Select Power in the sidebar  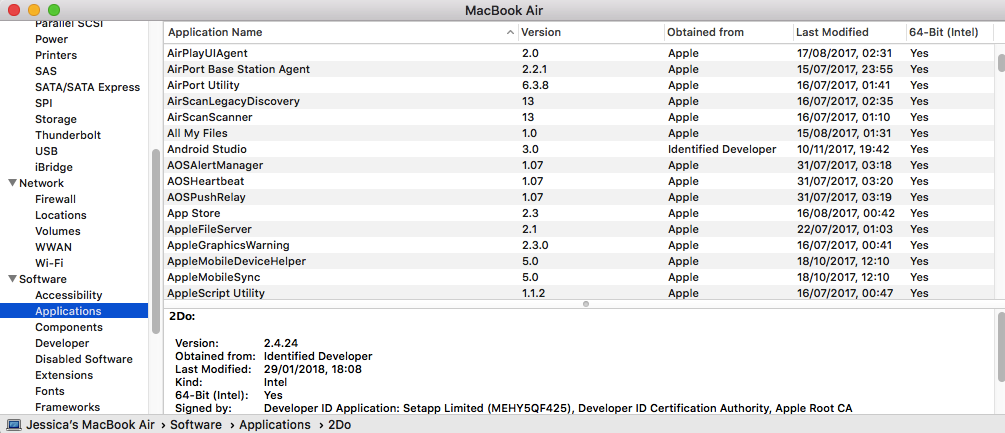[x=51, y=39]
